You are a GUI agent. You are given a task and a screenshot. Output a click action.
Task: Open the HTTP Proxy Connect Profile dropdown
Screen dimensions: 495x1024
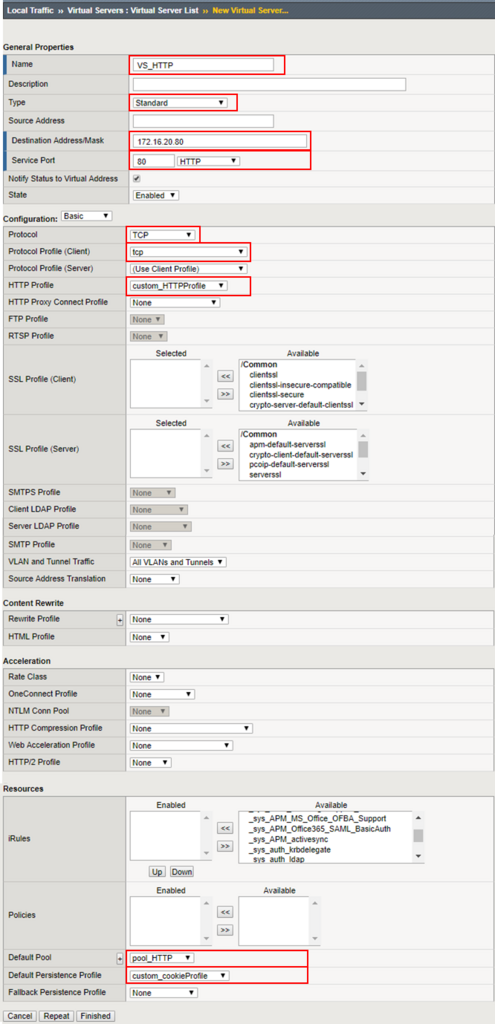click(x=175, y=302)
